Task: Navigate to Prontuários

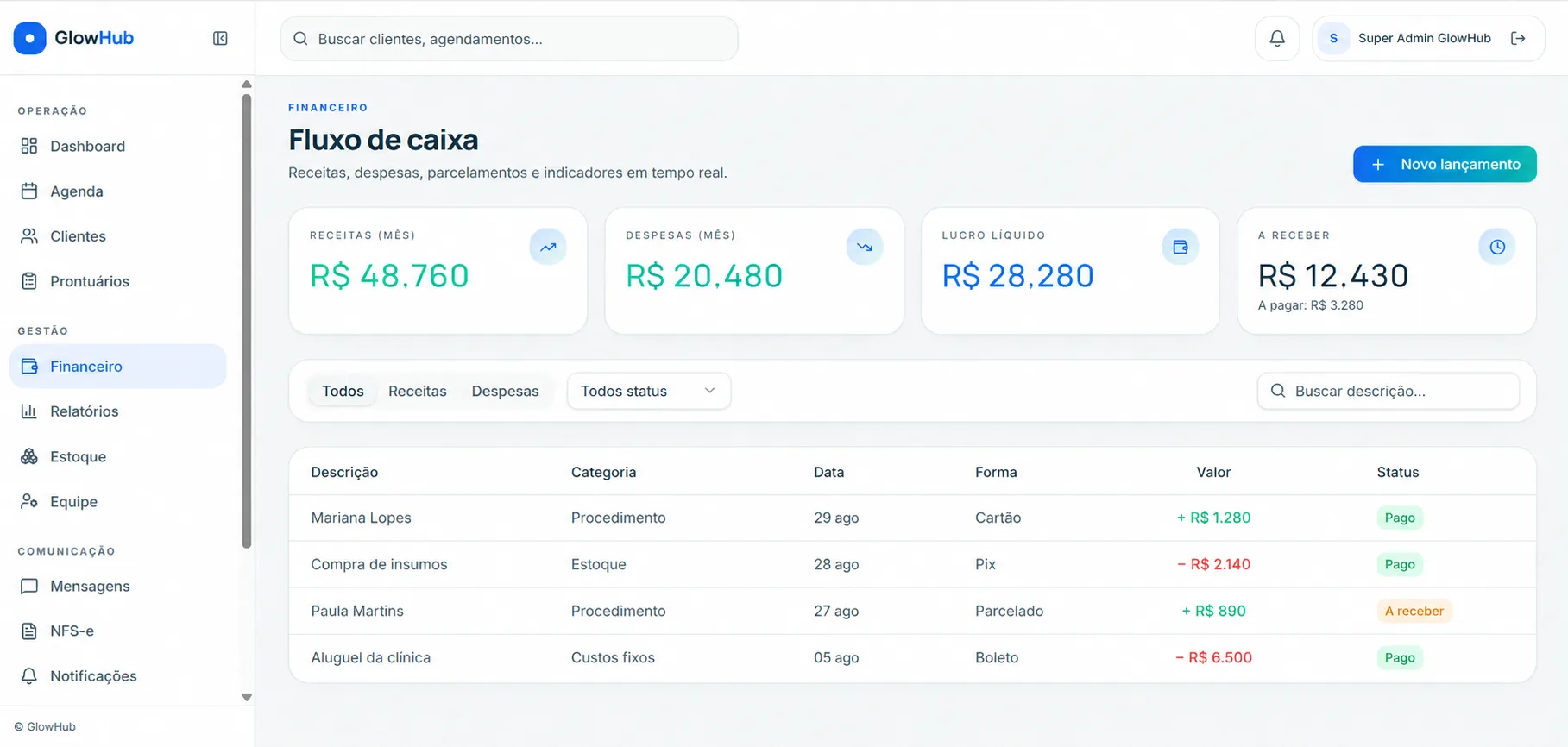Action: click(118, 281)
